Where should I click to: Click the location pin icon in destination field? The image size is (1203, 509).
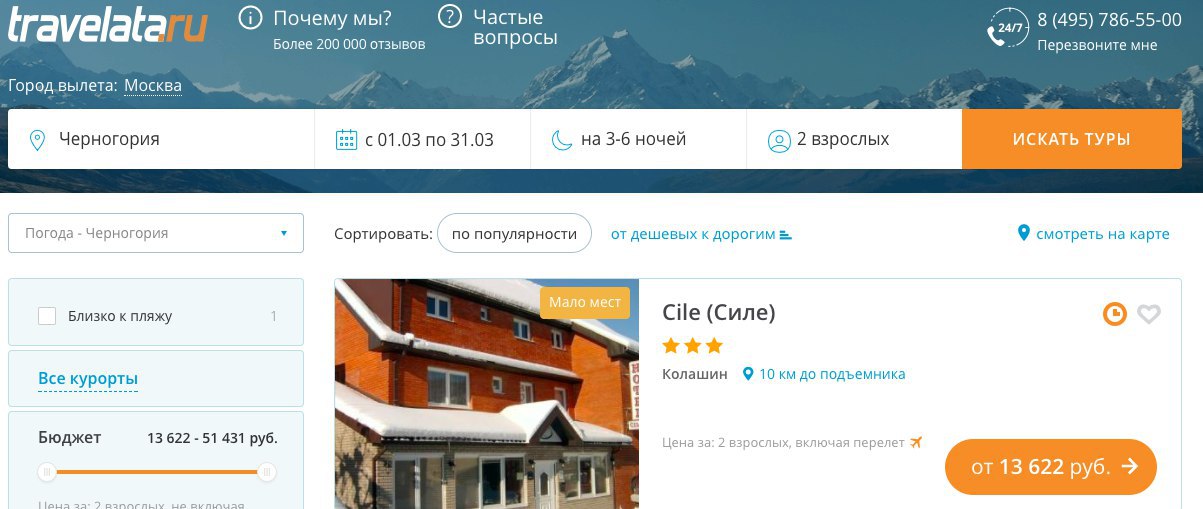pos(38,140)
